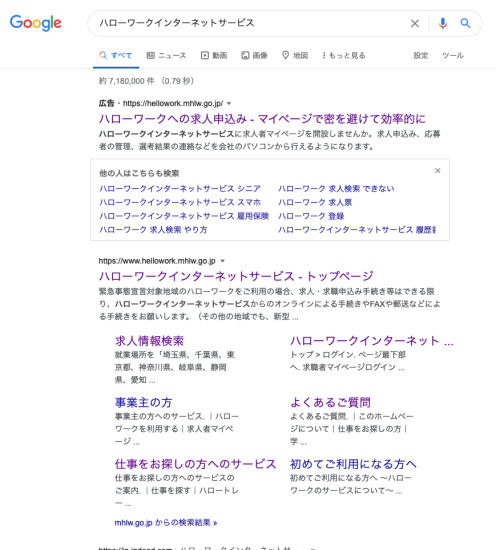This screenshot has height=550, width=496.
Task: Search ハローワークインターネットサービス 履歴書
Action: pyautogui.click(x=357, y=230)
